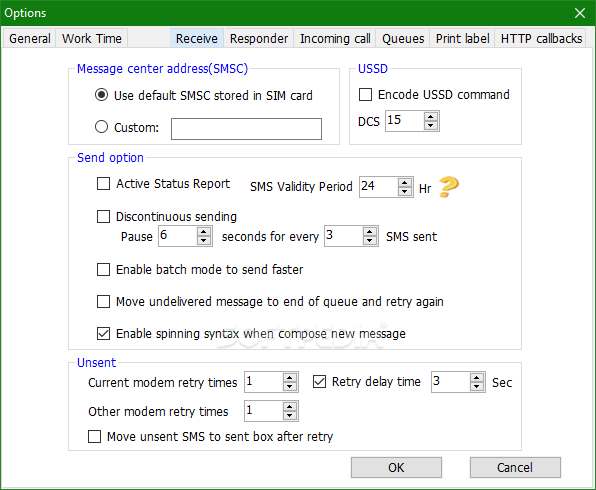This screenshot has height=490, width=596.
Task: Click the Current modem retry times field
Action: click(264, 382)
